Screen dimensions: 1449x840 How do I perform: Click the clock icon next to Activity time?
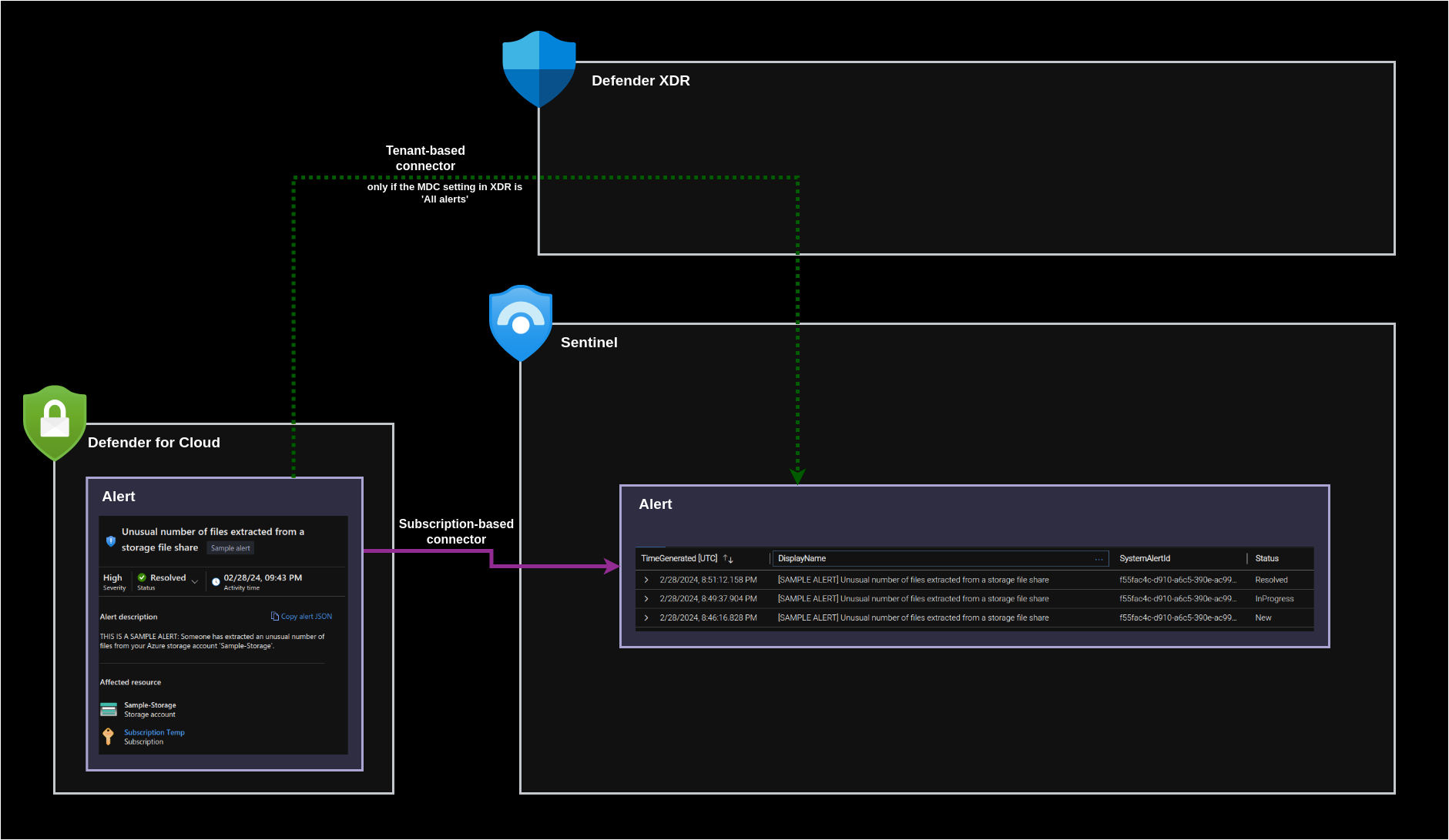click(x=216, y=582)
